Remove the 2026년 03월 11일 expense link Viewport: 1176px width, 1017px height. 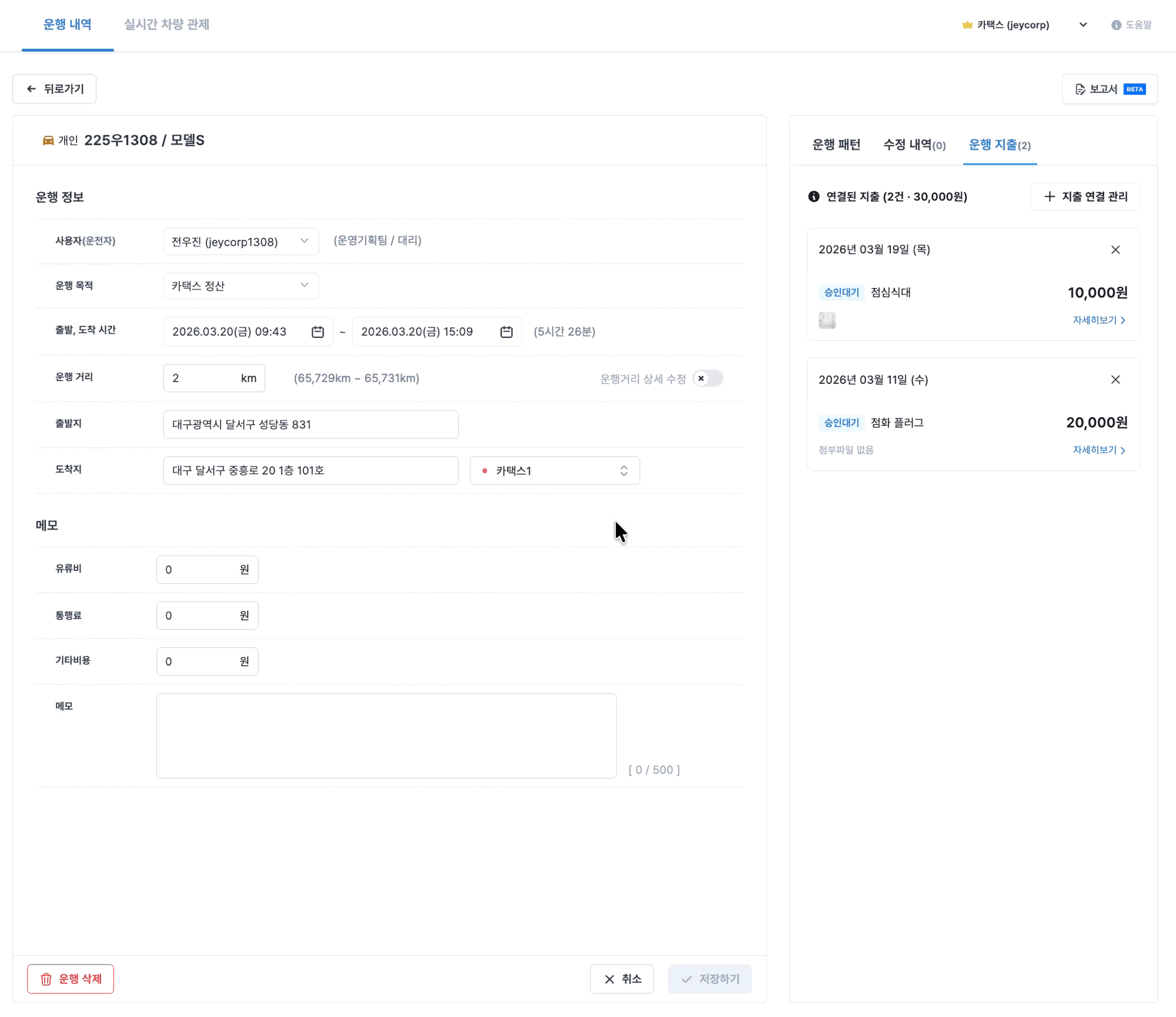[1115, 380]
